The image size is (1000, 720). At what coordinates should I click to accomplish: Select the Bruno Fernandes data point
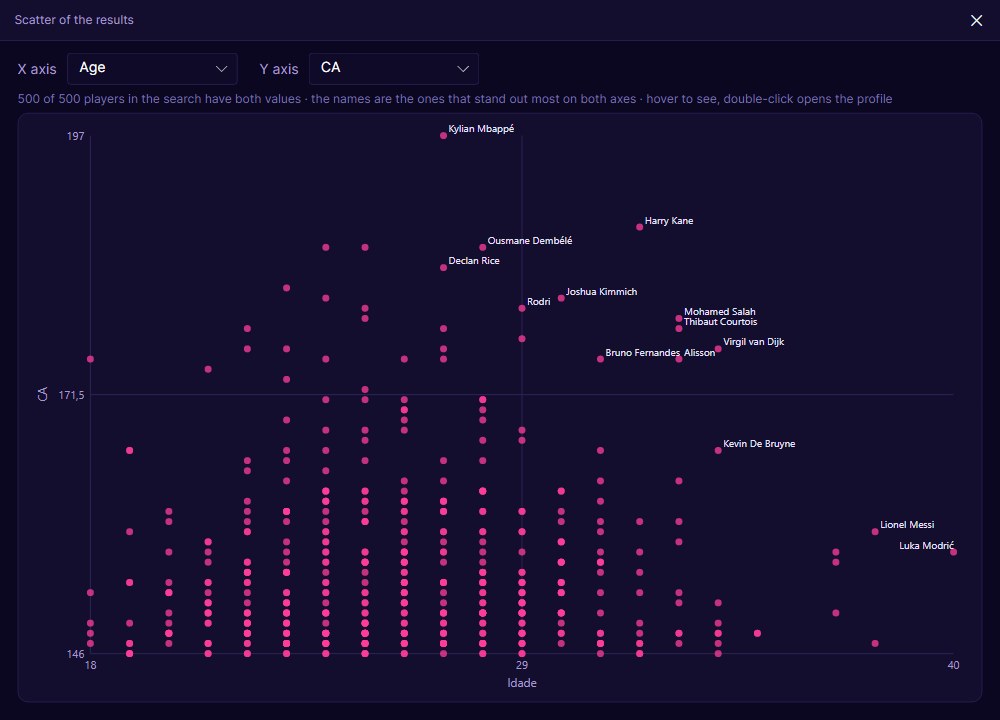pos(600,359)
